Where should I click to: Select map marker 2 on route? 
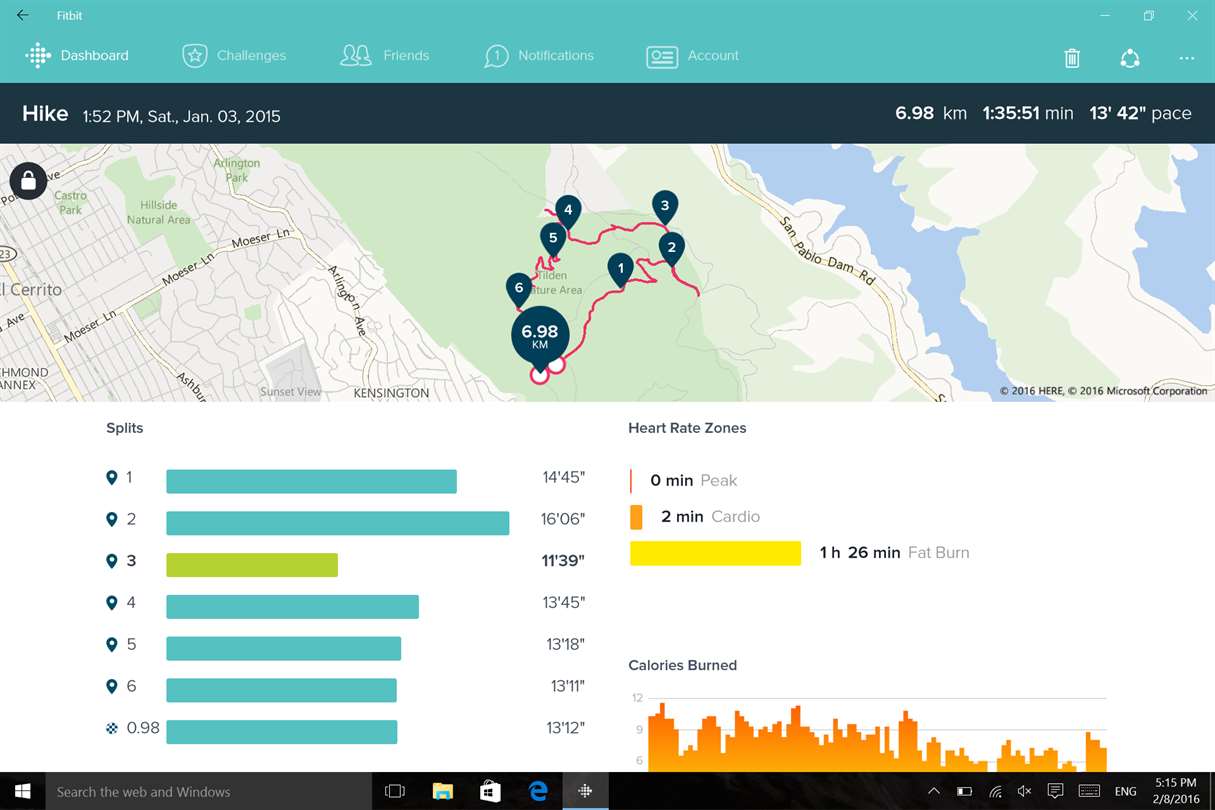click(671, 248)
